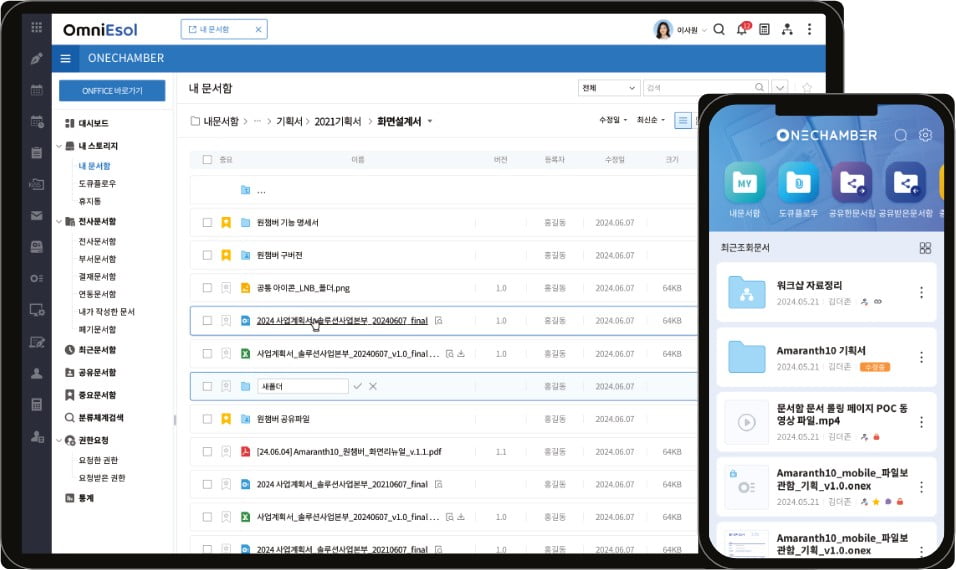The width and height of the screenshot is (956, 570).
Task: Check the 새폴더 row checkbox
Action: tap(207, 386)
